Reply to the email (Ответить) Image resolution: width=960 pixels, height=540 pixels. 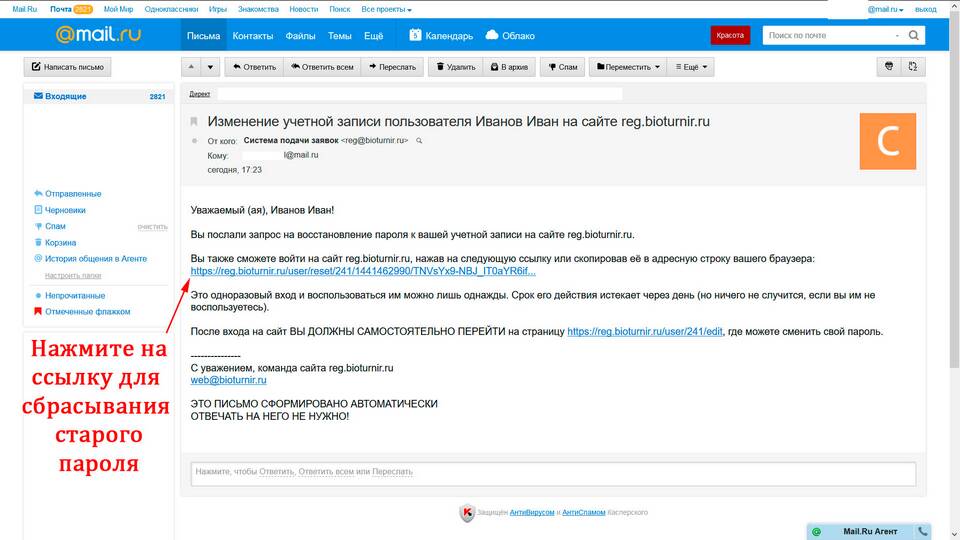[253, 67]
